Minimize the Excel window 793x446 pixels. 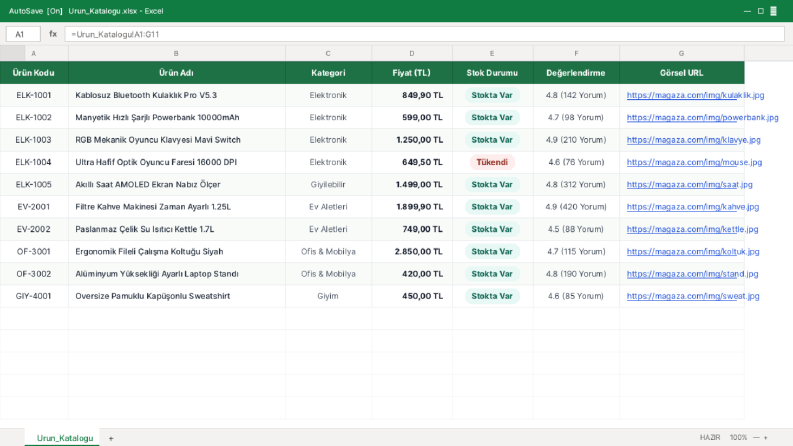tap(747, 11)
